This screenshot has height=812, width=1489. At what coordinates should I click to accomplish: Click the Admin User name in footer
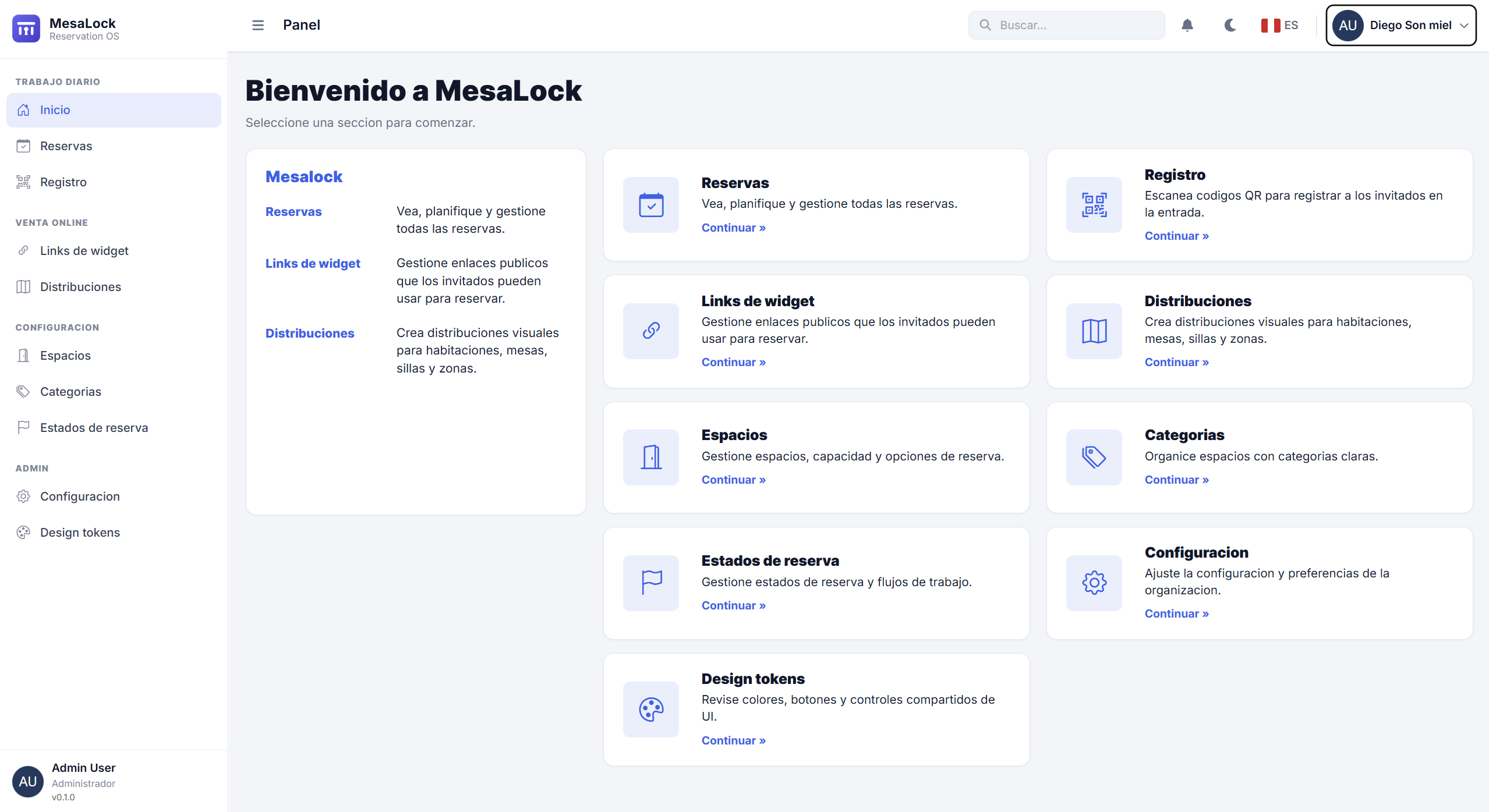(83, 768)
